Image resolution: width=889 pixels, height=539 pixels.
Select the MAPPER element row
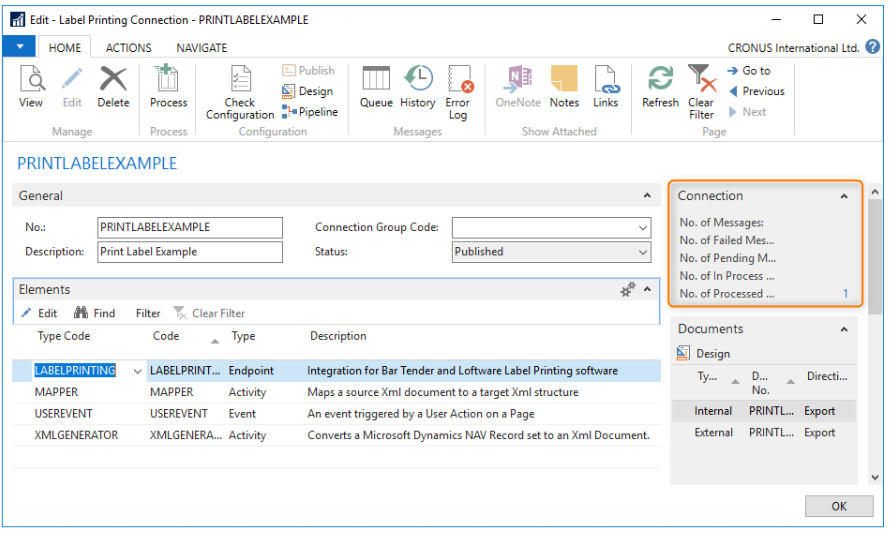[x=336, y=392]
